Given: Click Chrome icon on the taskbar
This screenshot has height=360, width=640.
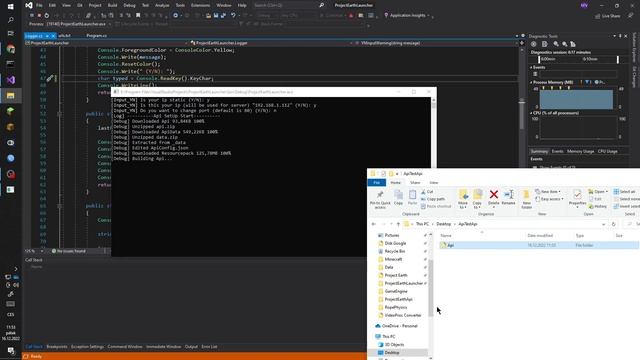Looking at the screenshot, I should [11, 49].
